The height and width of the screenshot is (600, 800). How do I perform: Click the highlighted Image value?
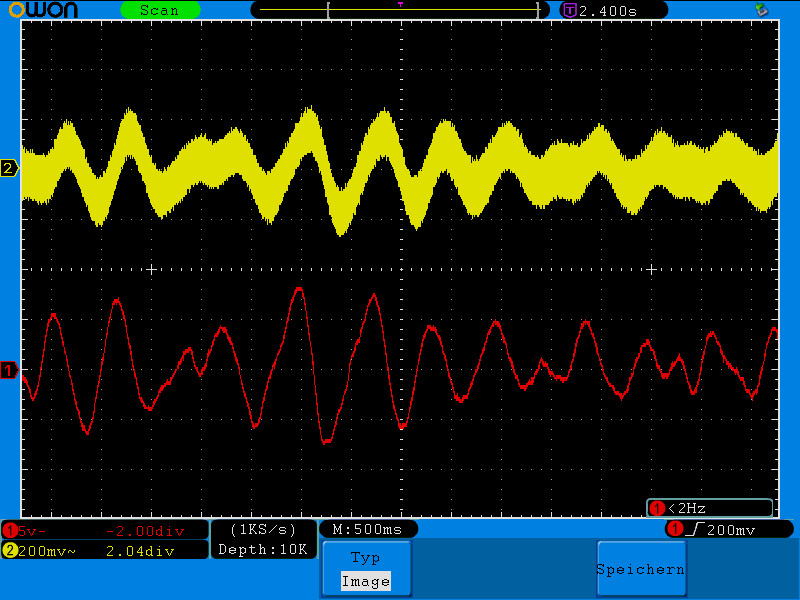(365, 581)
